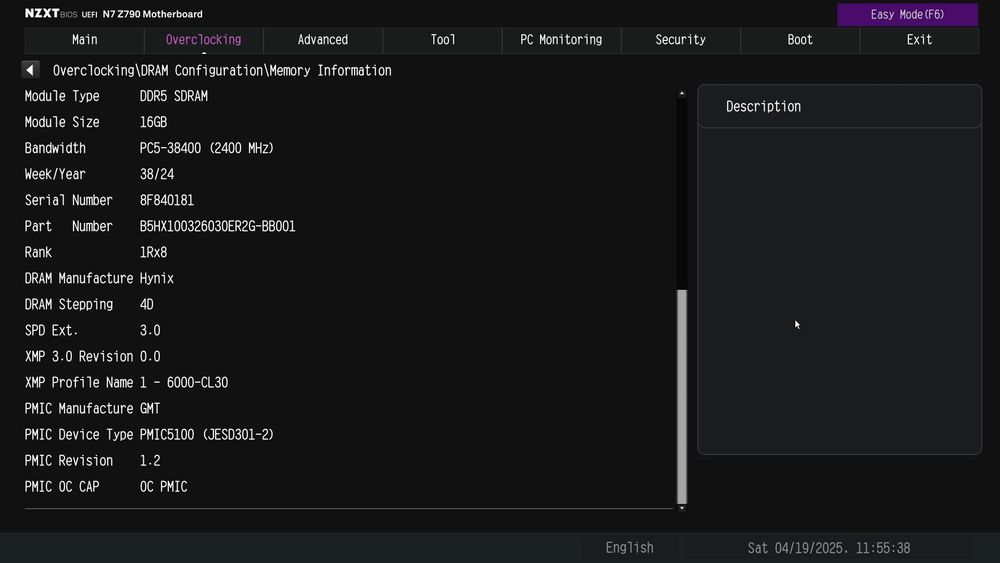
Task: Click the date and time display
Action: tap(829, 547)
